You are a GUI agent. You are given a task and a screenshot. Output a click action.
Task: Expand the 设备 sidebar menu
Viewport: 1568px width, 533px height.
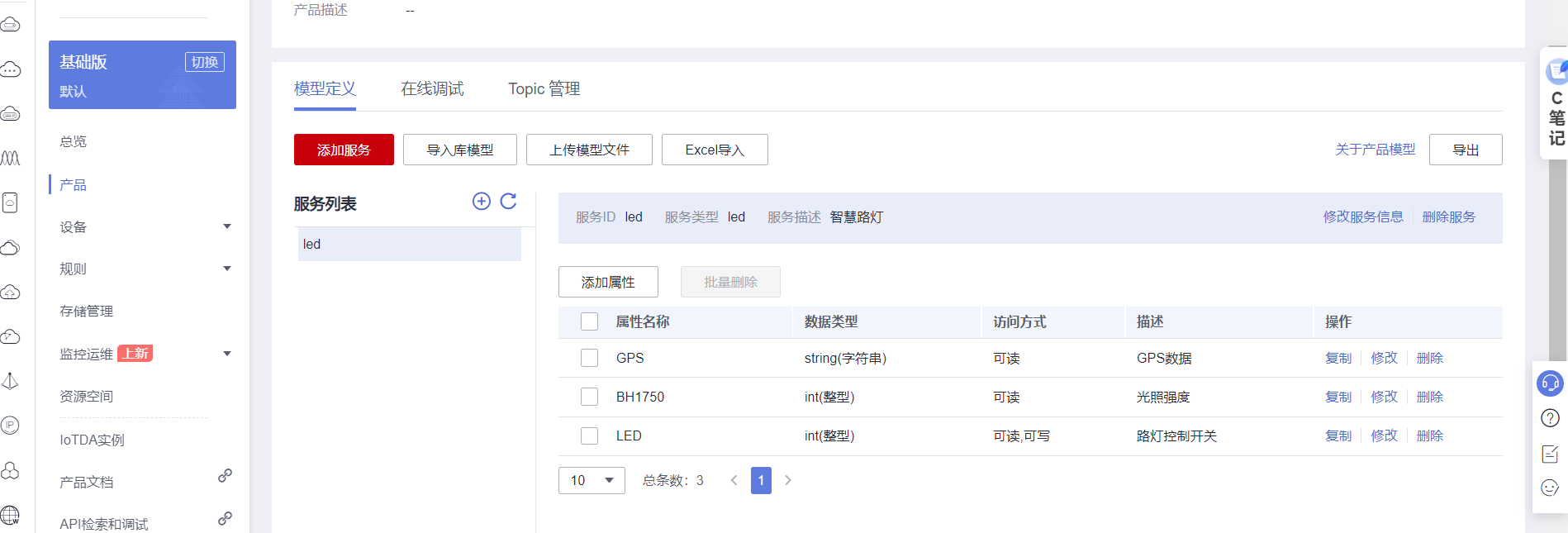[x=227, y=226]
